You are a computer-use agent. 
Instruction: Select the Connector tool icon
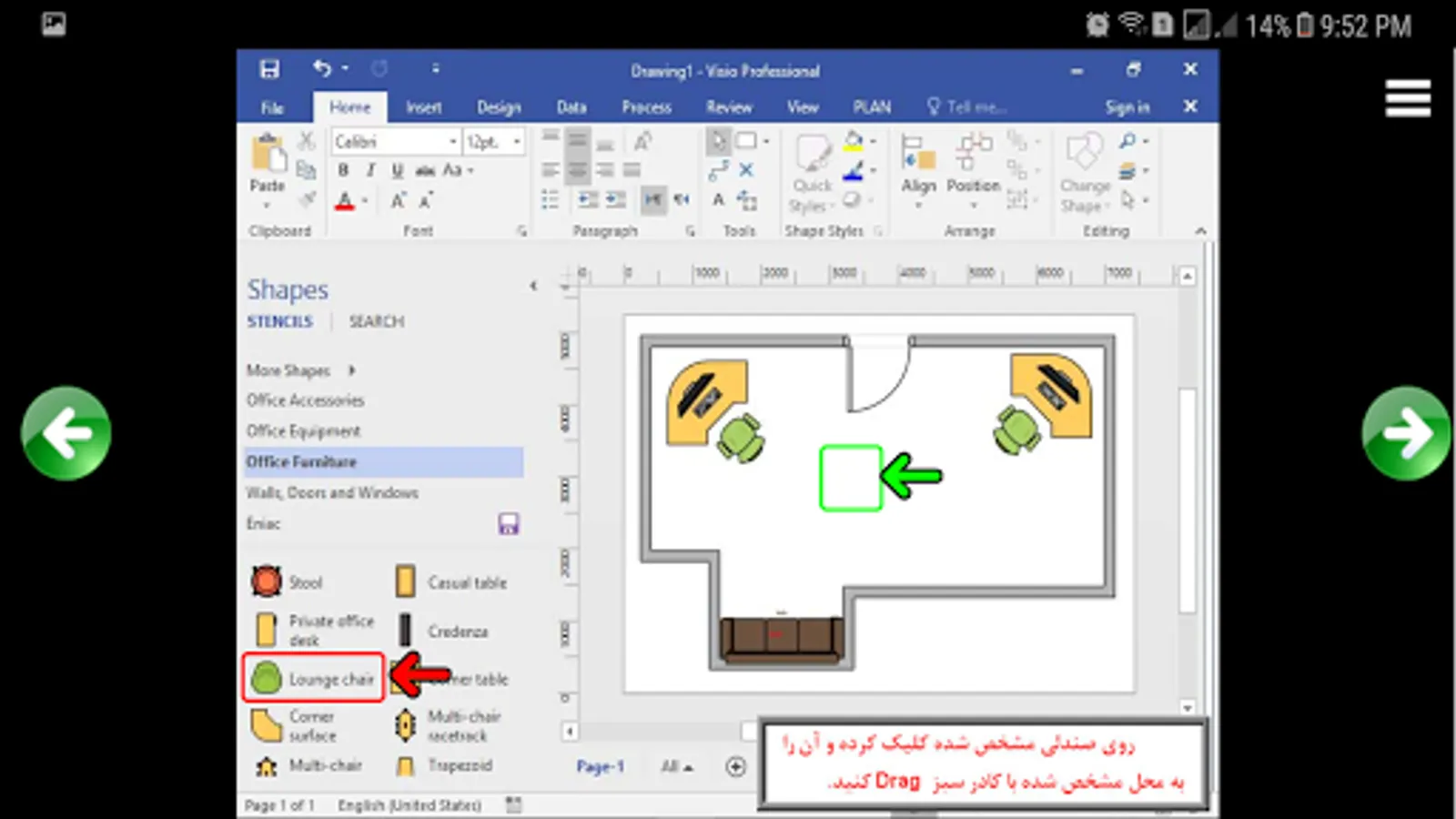tap(718, 170)
